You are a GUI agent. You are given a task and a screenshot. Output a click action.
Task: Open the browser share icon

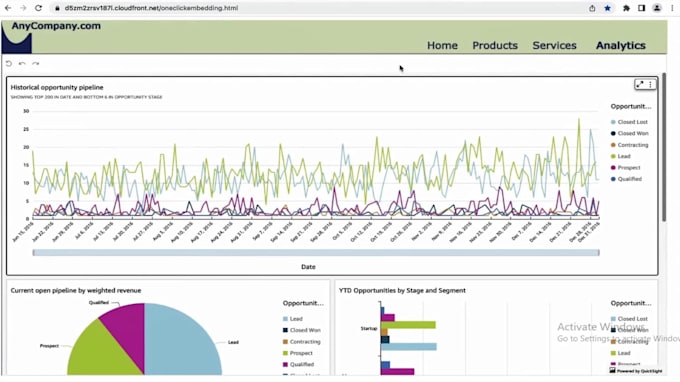point(592,8)
